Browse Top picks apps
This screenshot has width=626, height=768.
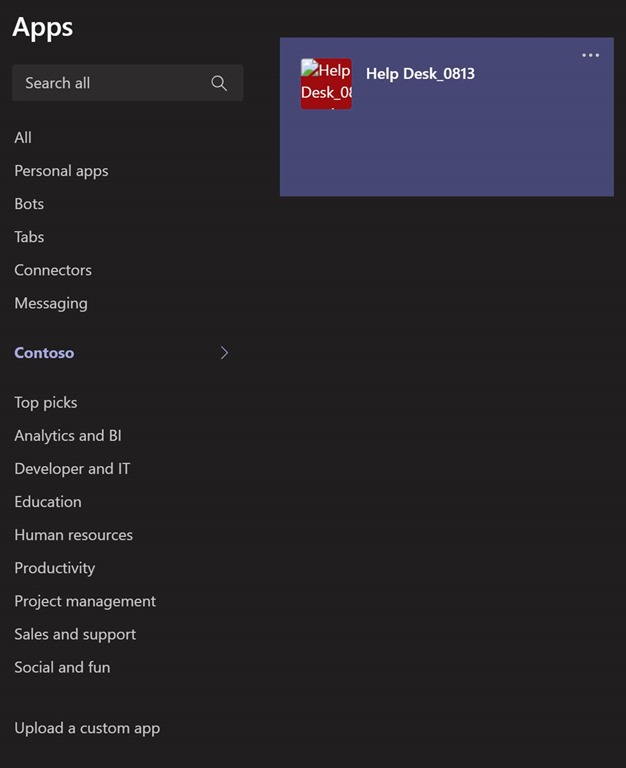pyautogui.click(x=46, y=403)
